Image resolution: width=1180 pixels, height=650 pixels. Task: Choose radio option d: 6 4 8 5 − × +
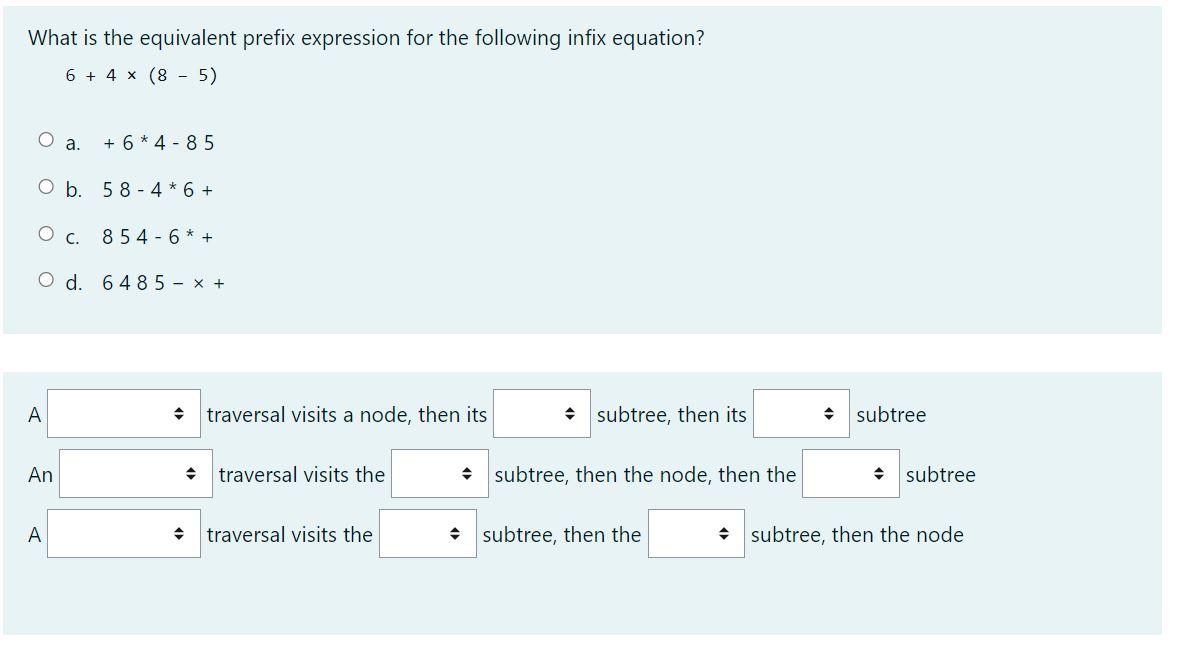(x=46, y=281)
